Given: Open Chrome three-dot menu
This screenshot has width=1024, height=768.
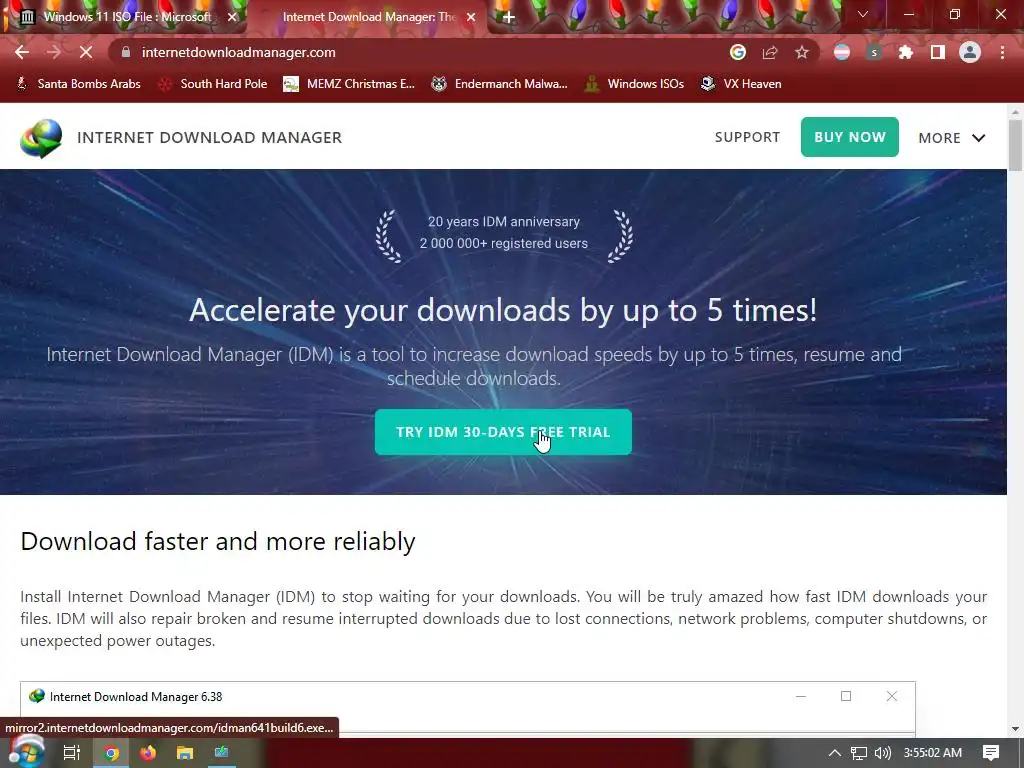Looking at the screenshot, I should [x=1002, y=52].
